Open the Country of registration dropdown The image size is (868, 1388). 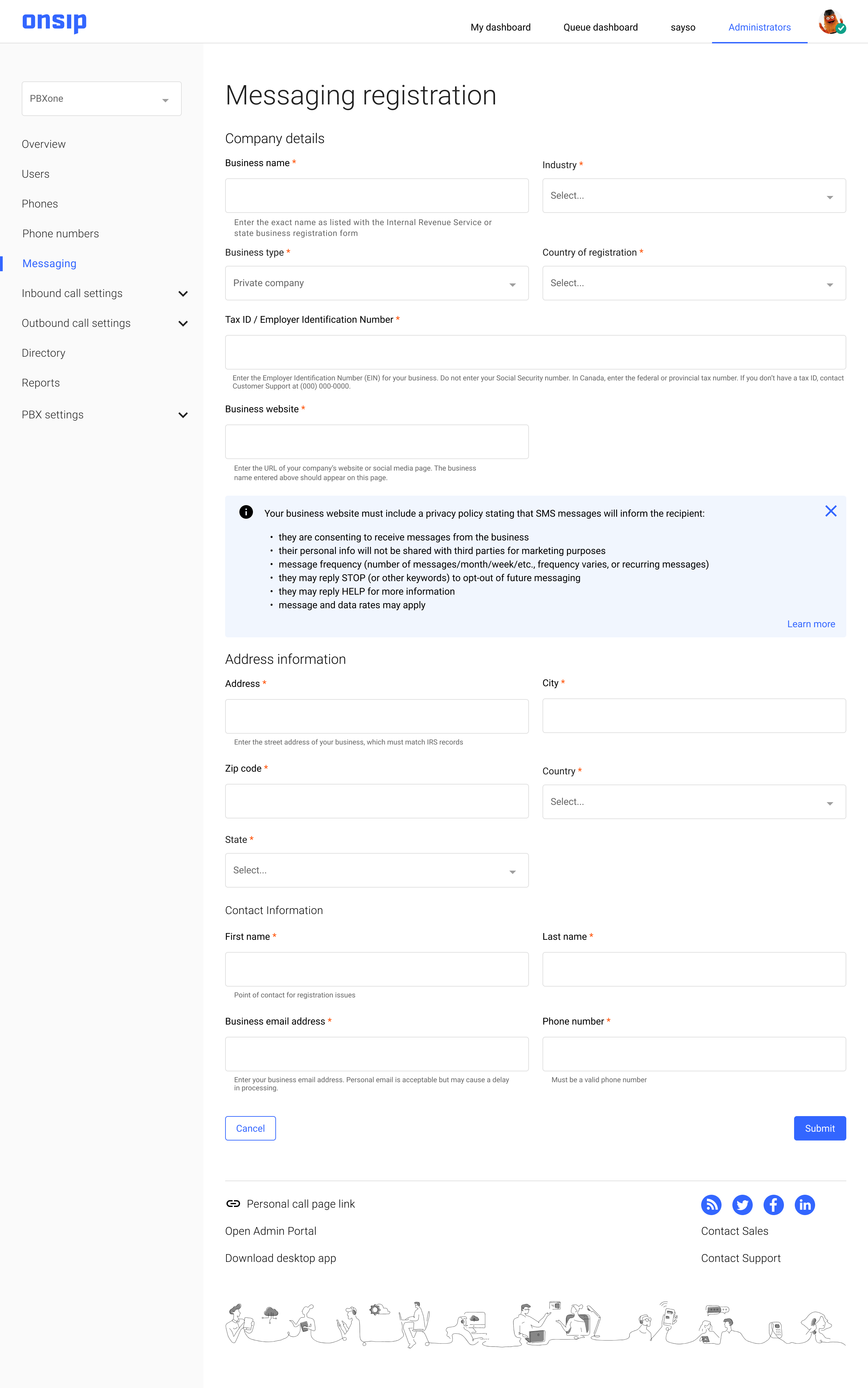point(693,282)
